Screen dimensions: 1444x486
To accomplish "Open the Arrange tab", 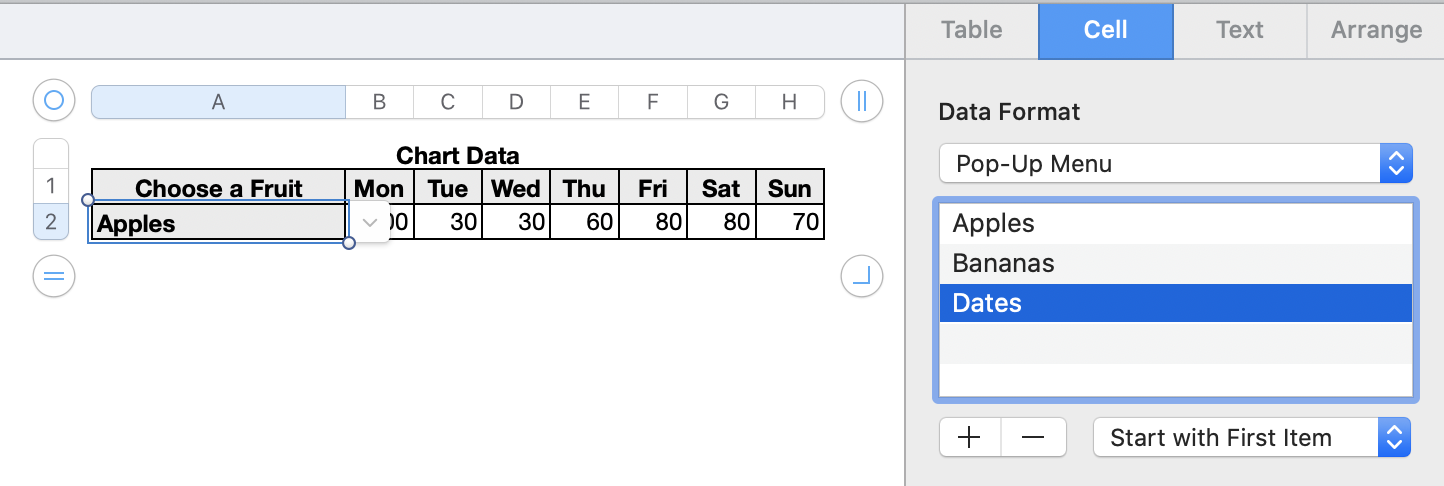I will tap(1376, 30).
